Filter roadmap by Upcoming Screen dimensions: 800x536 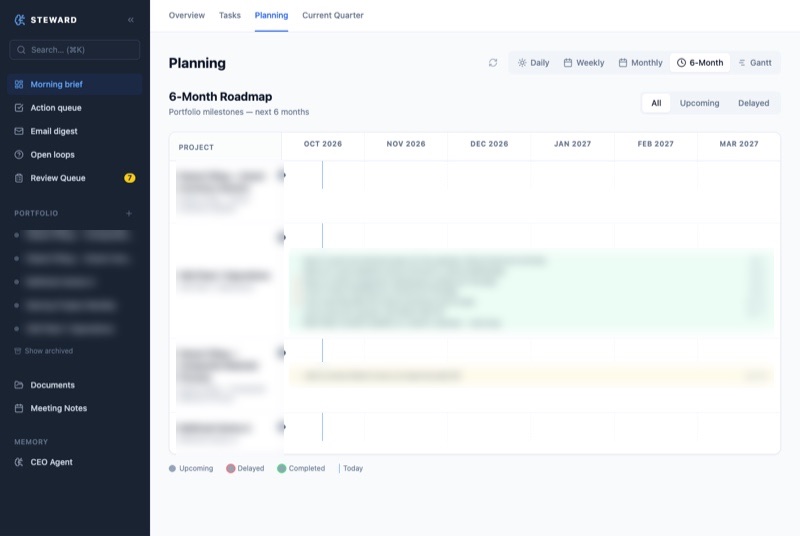coord(699,103)
